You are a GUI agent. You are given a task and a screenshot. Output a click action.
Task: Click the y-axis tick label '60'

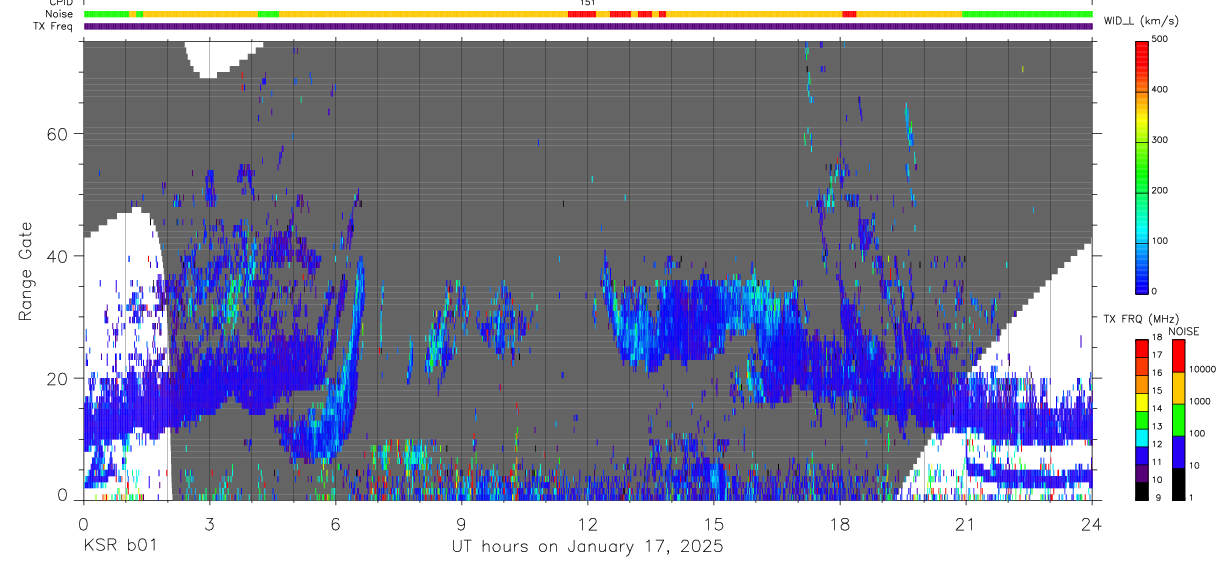coord(59,134)
